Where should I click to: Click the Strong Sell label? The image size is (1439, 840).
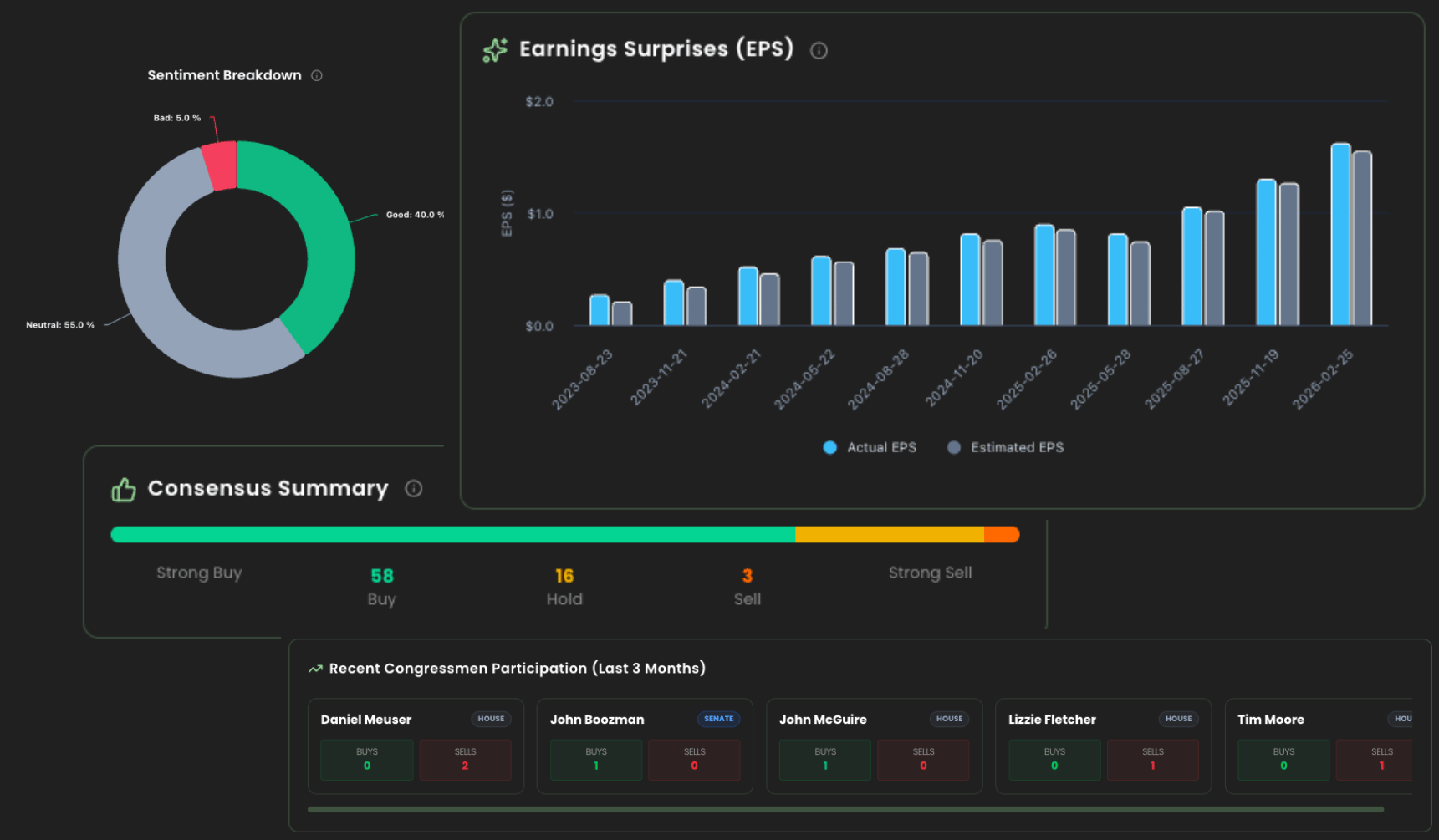[x=930, y=573]
